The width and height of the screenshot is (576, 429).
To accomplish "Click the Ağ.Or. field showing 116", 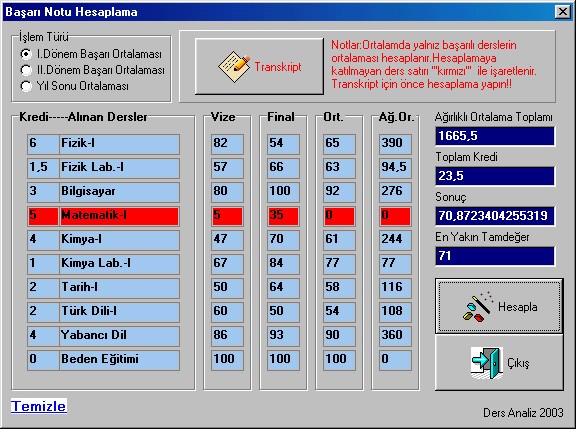I will 395,288.
